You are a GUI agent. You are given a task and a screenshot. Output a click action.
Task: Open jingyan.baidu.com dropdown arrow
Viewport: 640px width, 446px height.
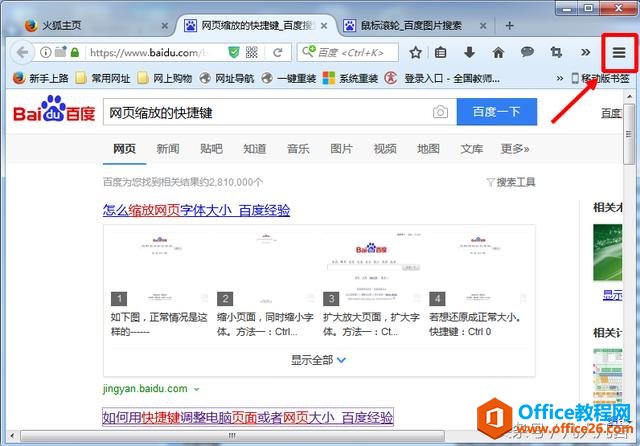(x=197, y=389)
